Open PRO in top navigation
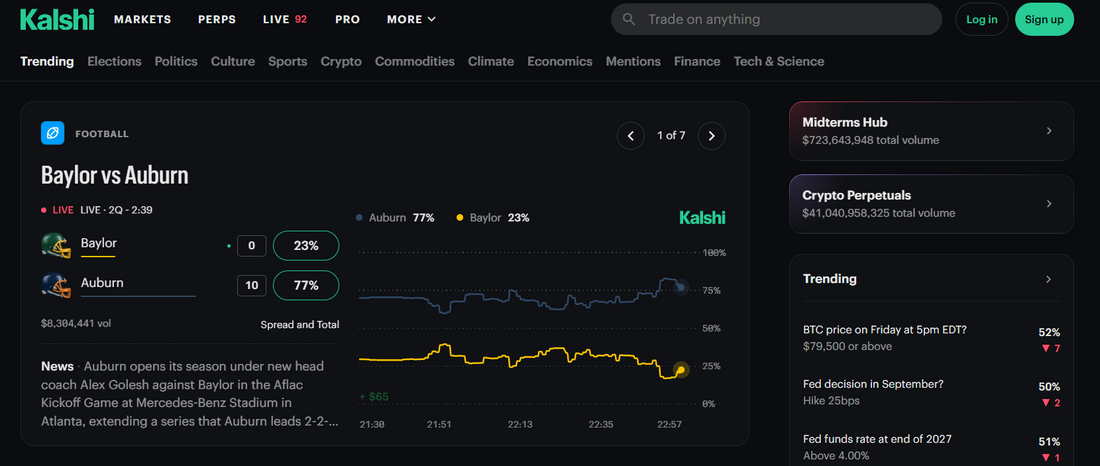This screenshot has height=466, width=1100. coord(347,20)
